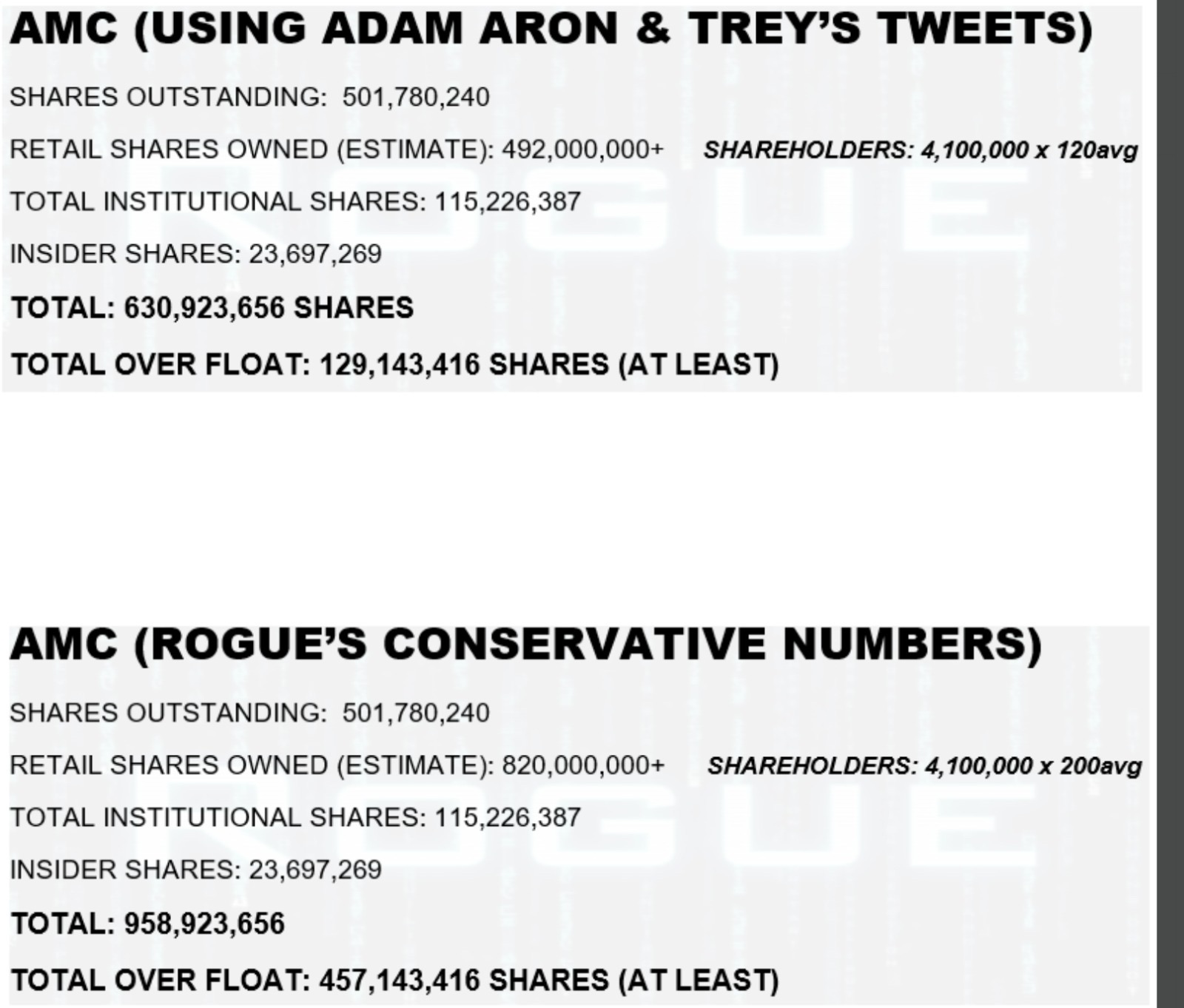Click the Total Over Float 457,143,416 line
The height and width of the screenshot is (1008, 1184).
[395, 980]
